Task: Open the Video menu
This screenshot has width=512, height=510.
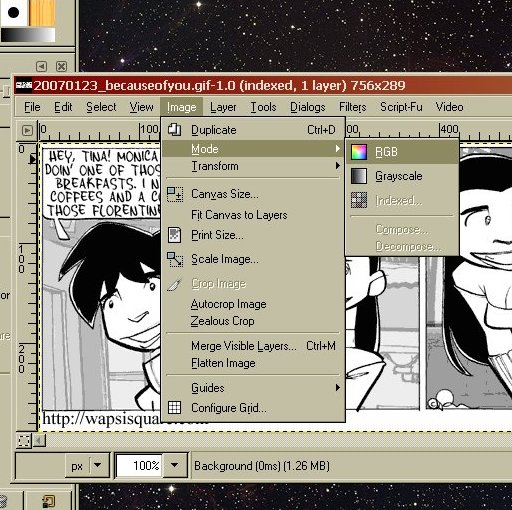Action: [449, 107]
